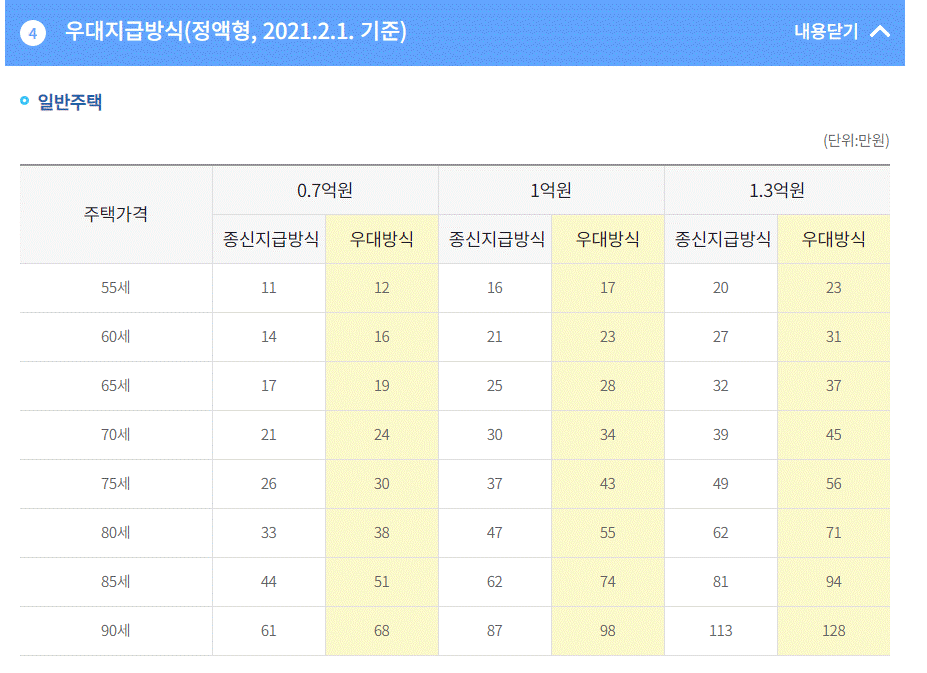Click value 39 in the 70세 row
The width and height of the screenshot is (927, 673).
coord(721,435)
